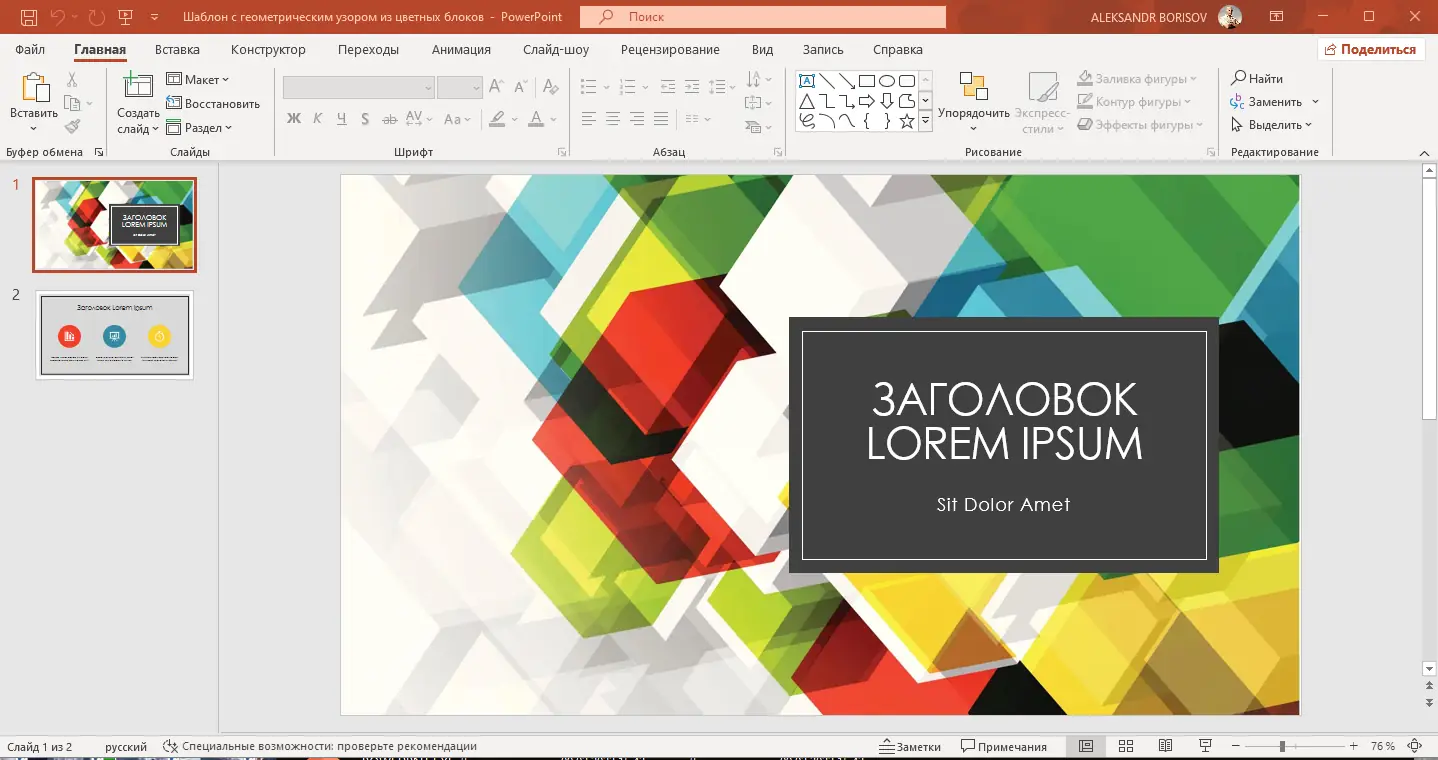Viewport: 1438px width, 760px height.
Task: Switch to the Вставка tab
Action: (x=177, y=49)
